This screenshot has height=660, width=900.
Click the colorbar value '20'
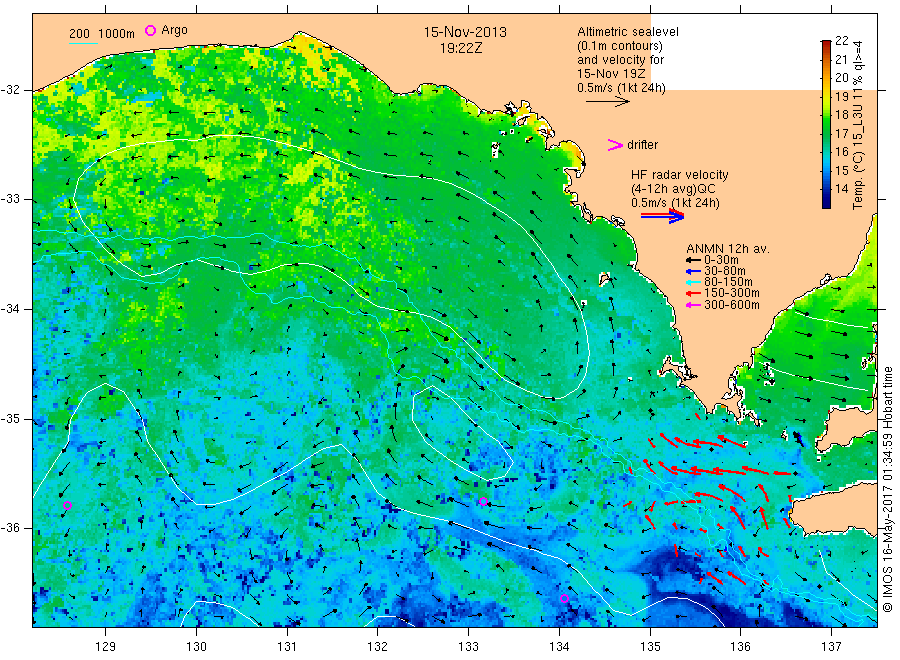point(841,78)
